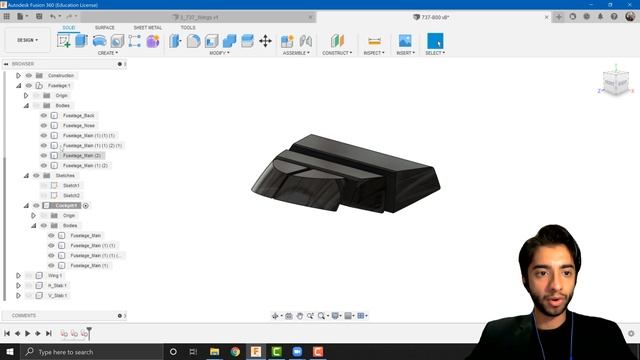Open the notifications bell
The image size is (640, 360).
[x=600, y=17]
